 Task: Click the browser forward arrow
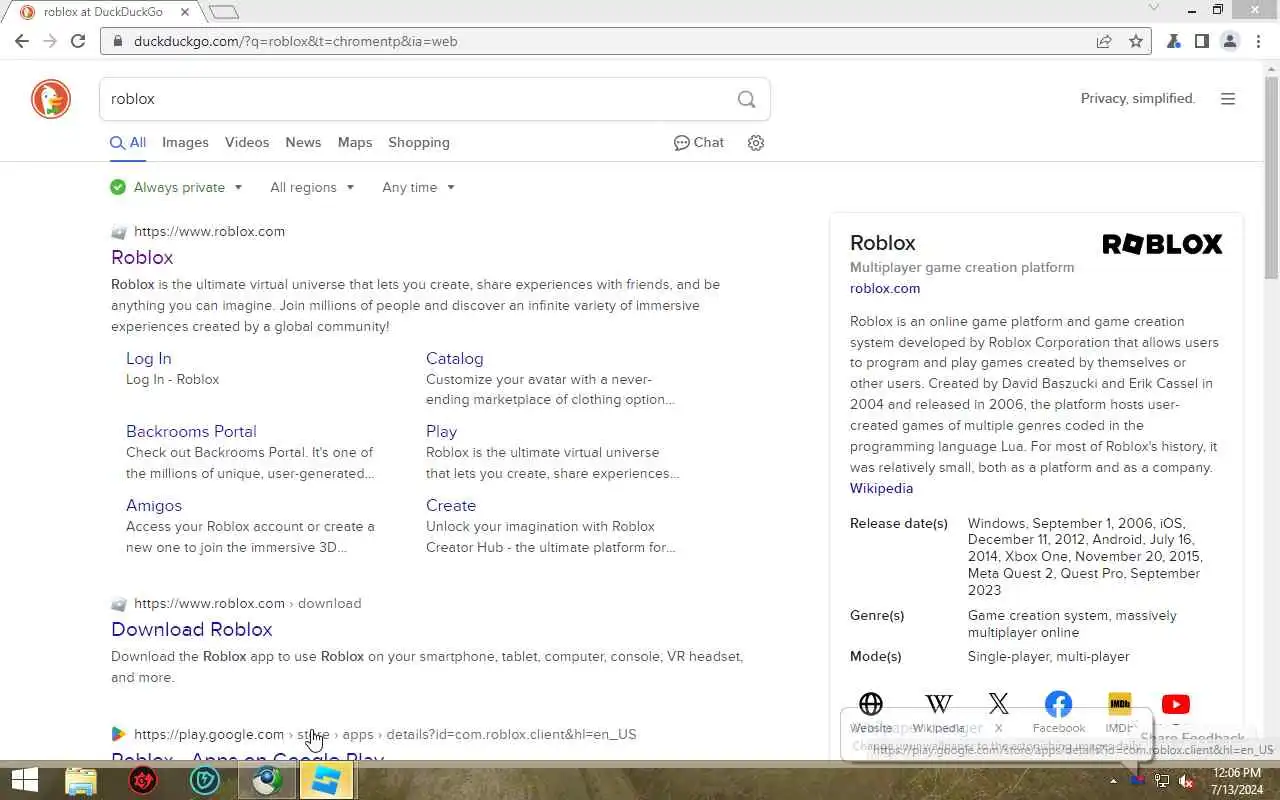[50, 41]
